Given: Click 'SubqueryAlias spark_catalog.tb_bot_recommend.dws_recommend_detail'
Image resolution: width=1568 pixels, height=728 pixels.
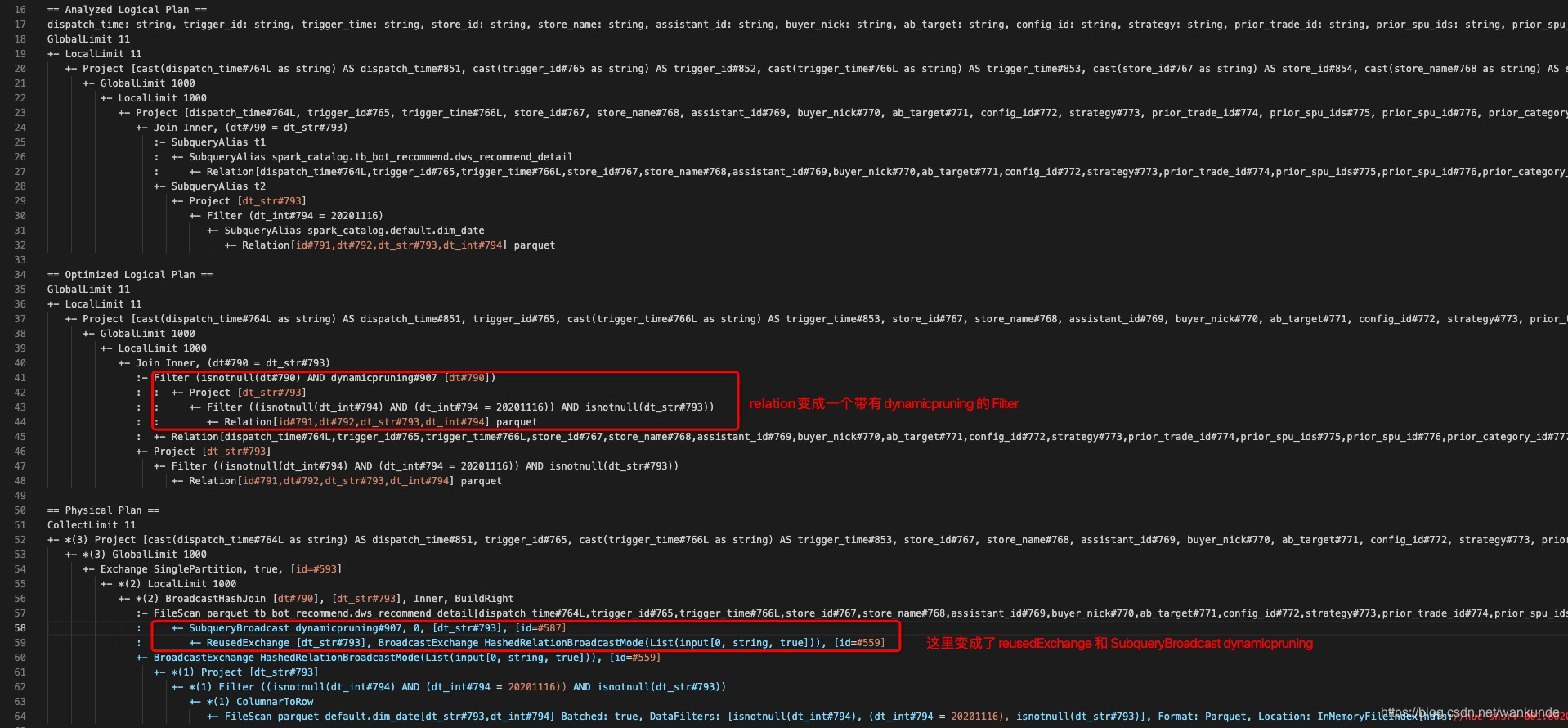Looking at the screenshot, I should pyautogui.click(x=381, y=157).
